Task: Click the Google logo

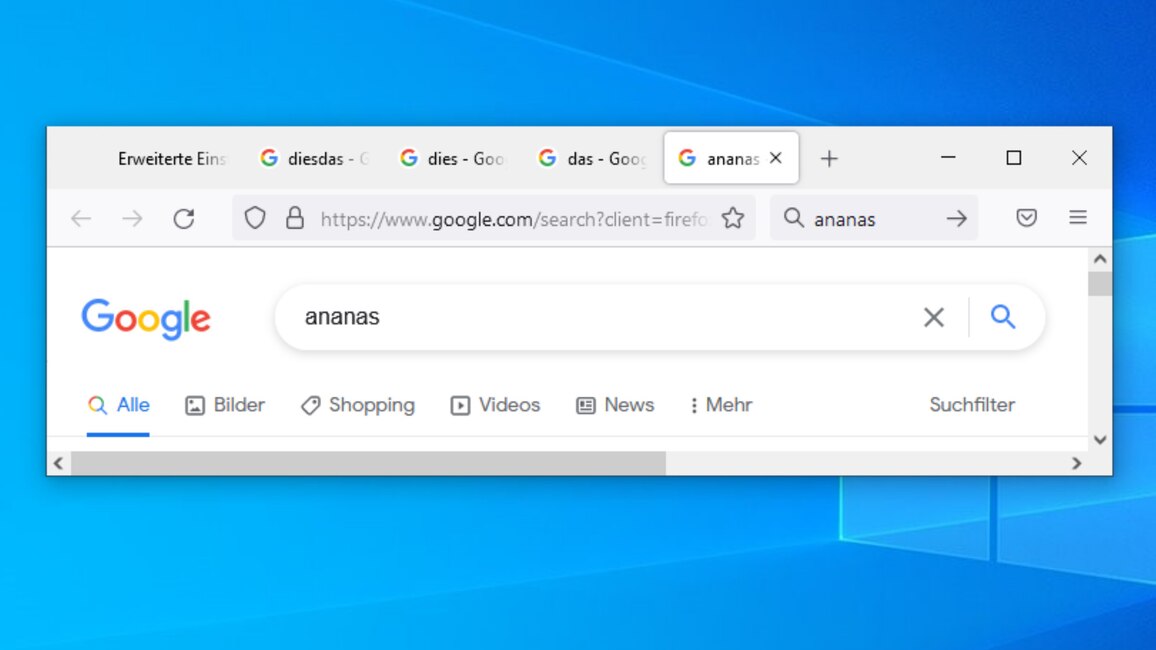Action: [146, 318]
